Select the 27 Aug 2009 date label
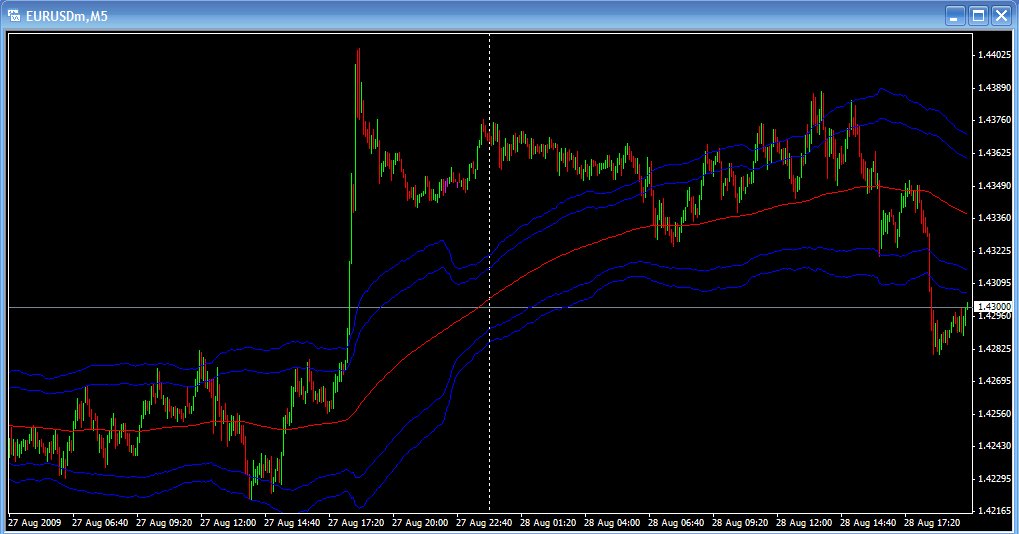 (x=34, y=522)
